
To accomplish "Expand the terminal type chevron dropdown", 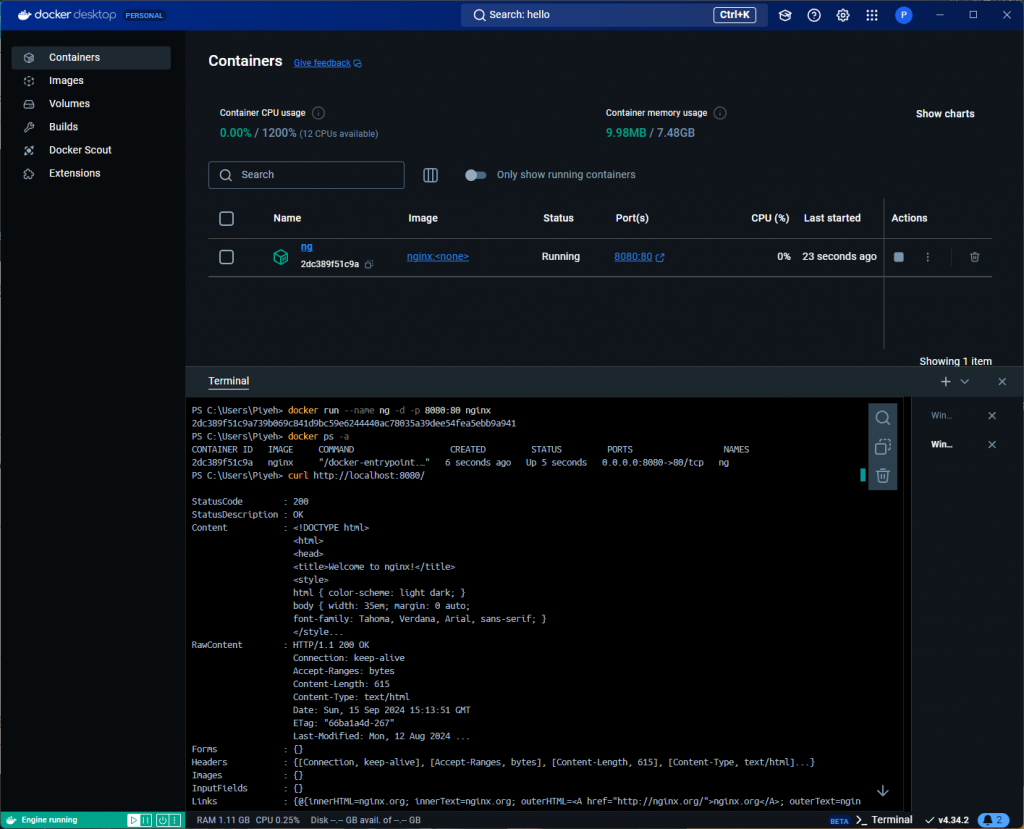I will [965, 382].
